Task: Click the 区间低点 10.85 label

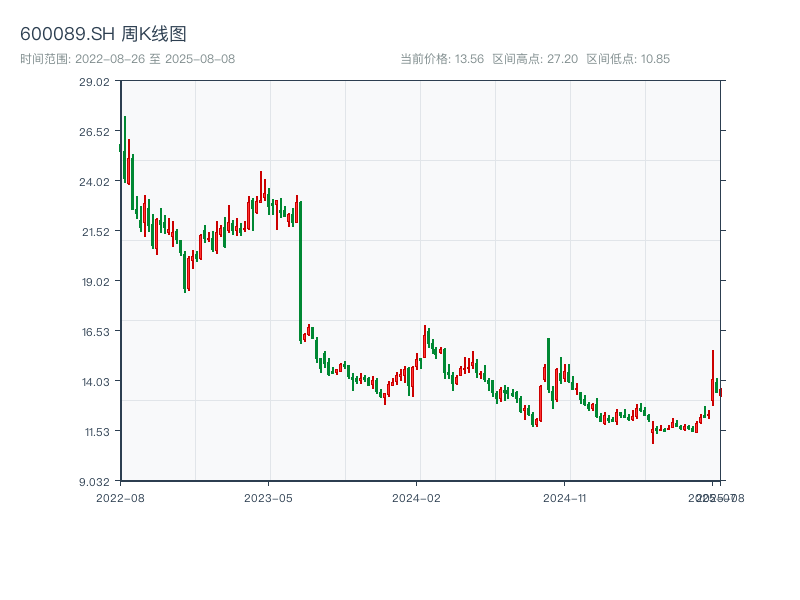Action: [628, 59]
